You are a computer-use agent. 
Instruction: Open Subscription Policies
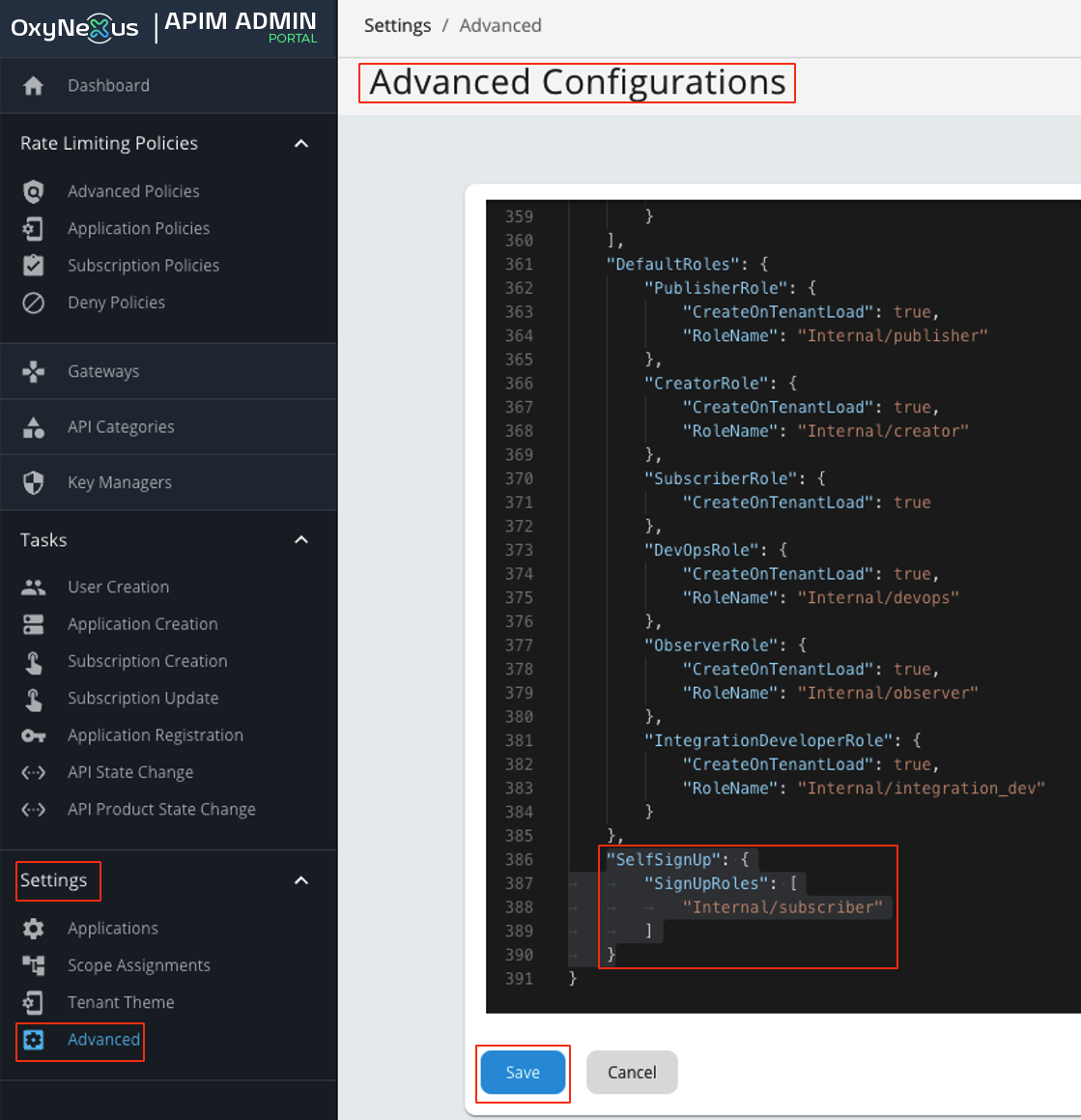pyautogui.click(x=144, y=266)
